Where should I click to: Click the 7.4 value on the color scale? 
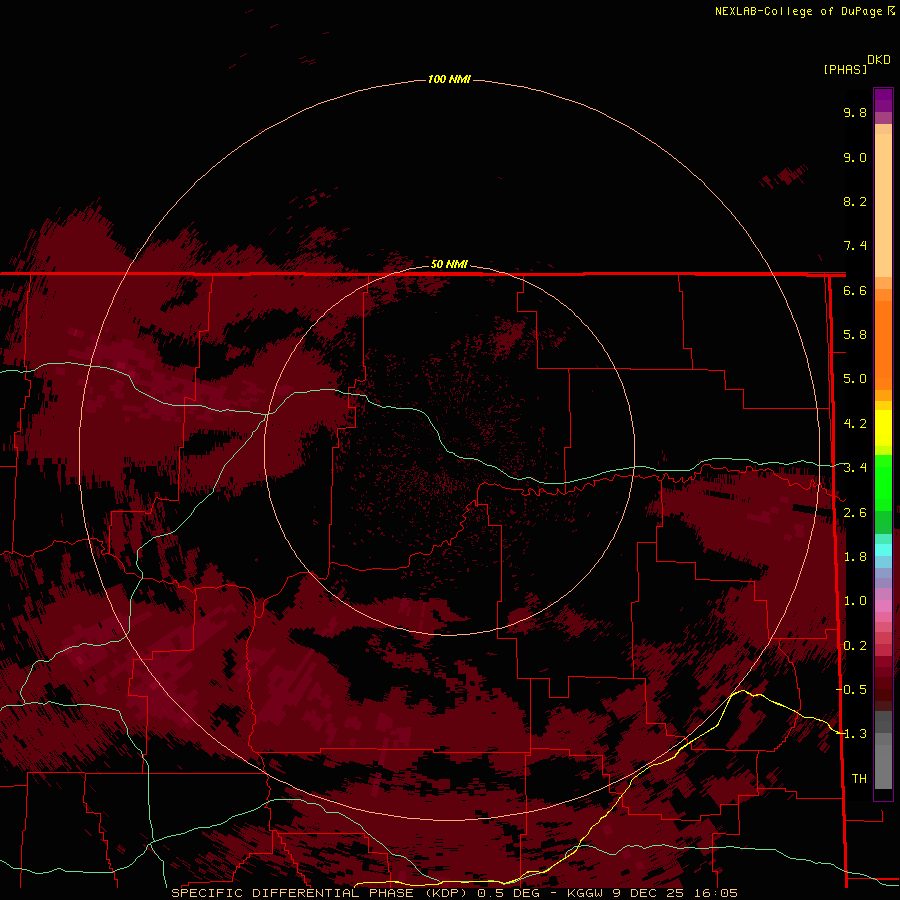[855, 246]
